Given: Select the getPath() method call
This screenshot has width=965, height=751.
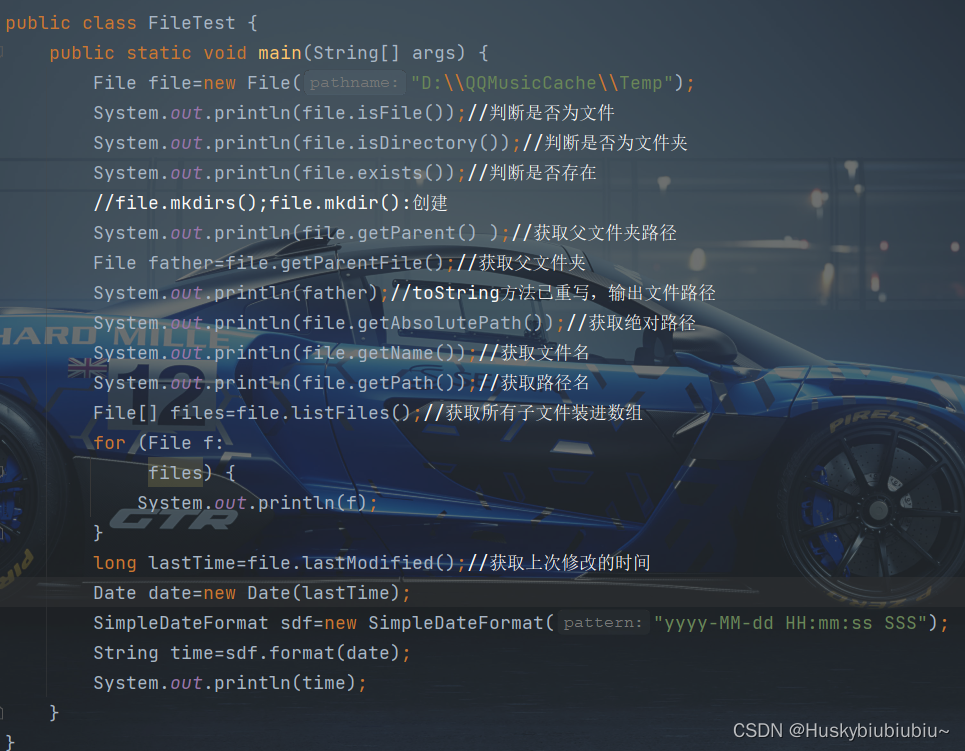Looking at the screenshot, I should click(395, 382).
